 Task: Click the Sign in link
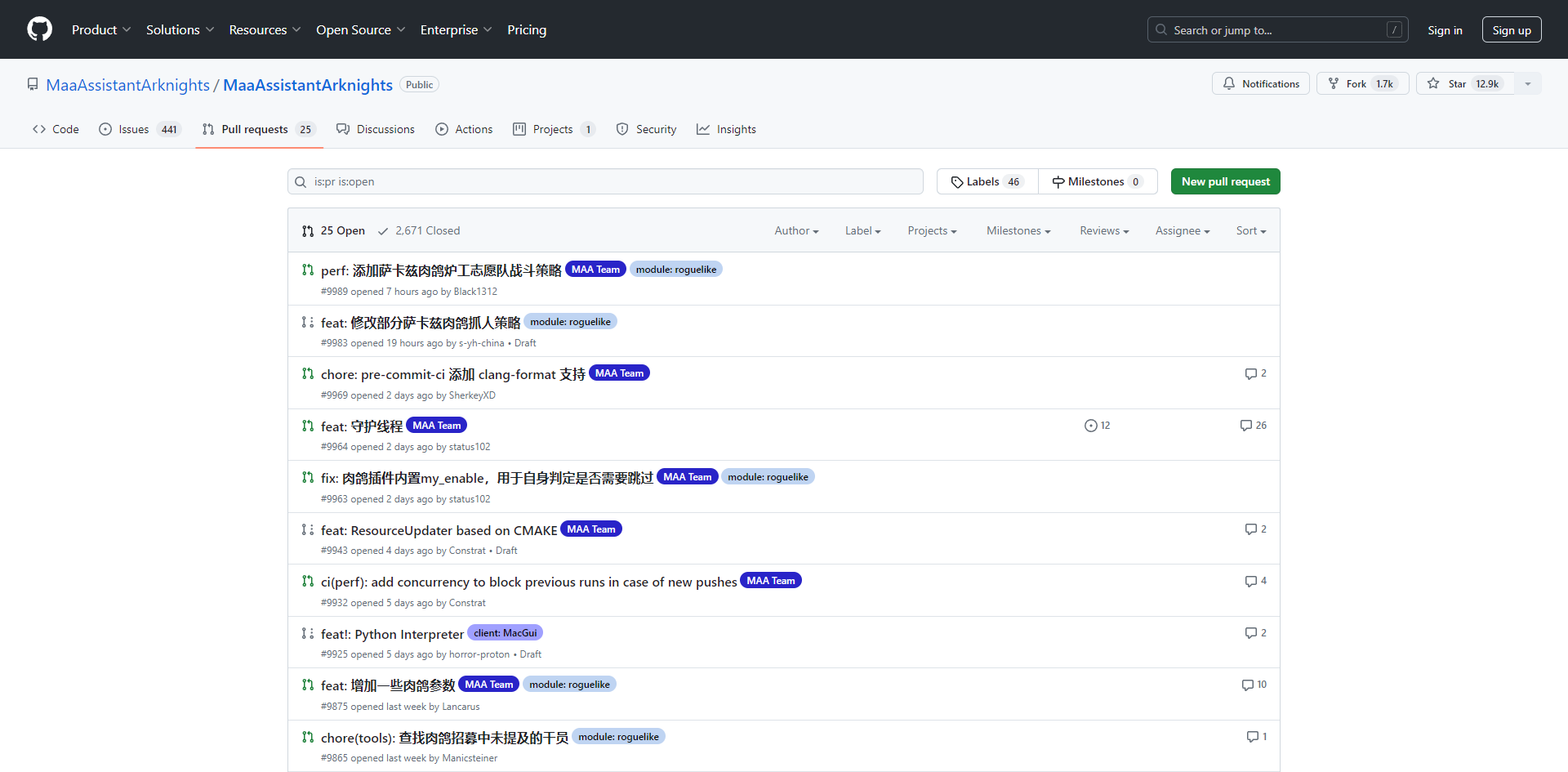pos(1445,30)
